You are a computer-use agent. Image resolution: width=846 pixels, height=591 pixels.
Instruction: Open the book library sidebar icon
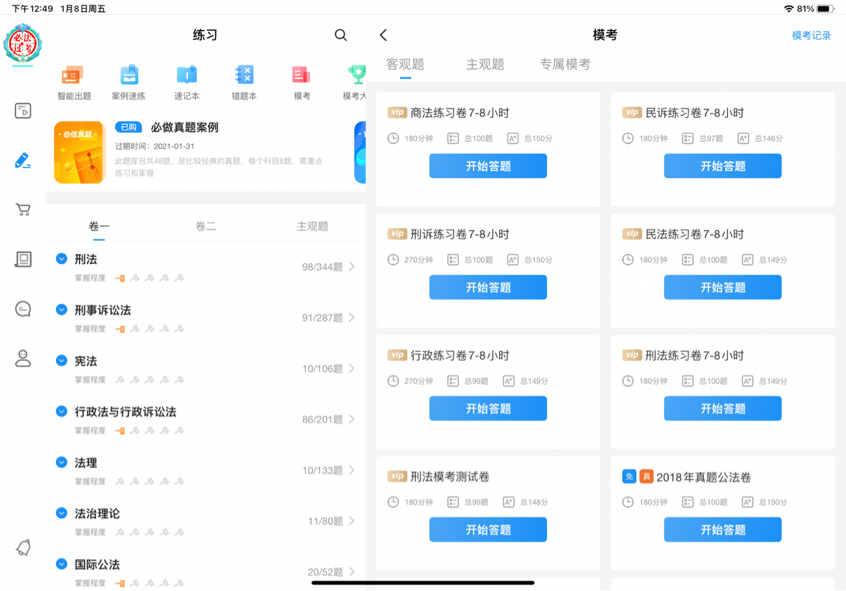[x=23, y=259]
